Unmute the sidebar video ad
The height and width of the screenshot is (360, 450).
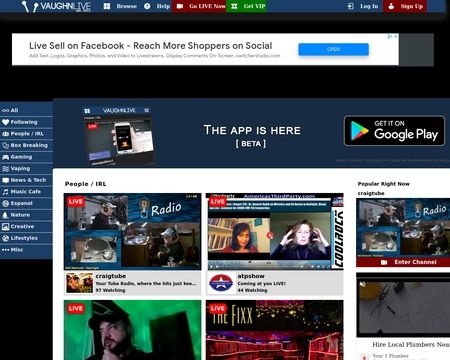[x=363, y=284]
